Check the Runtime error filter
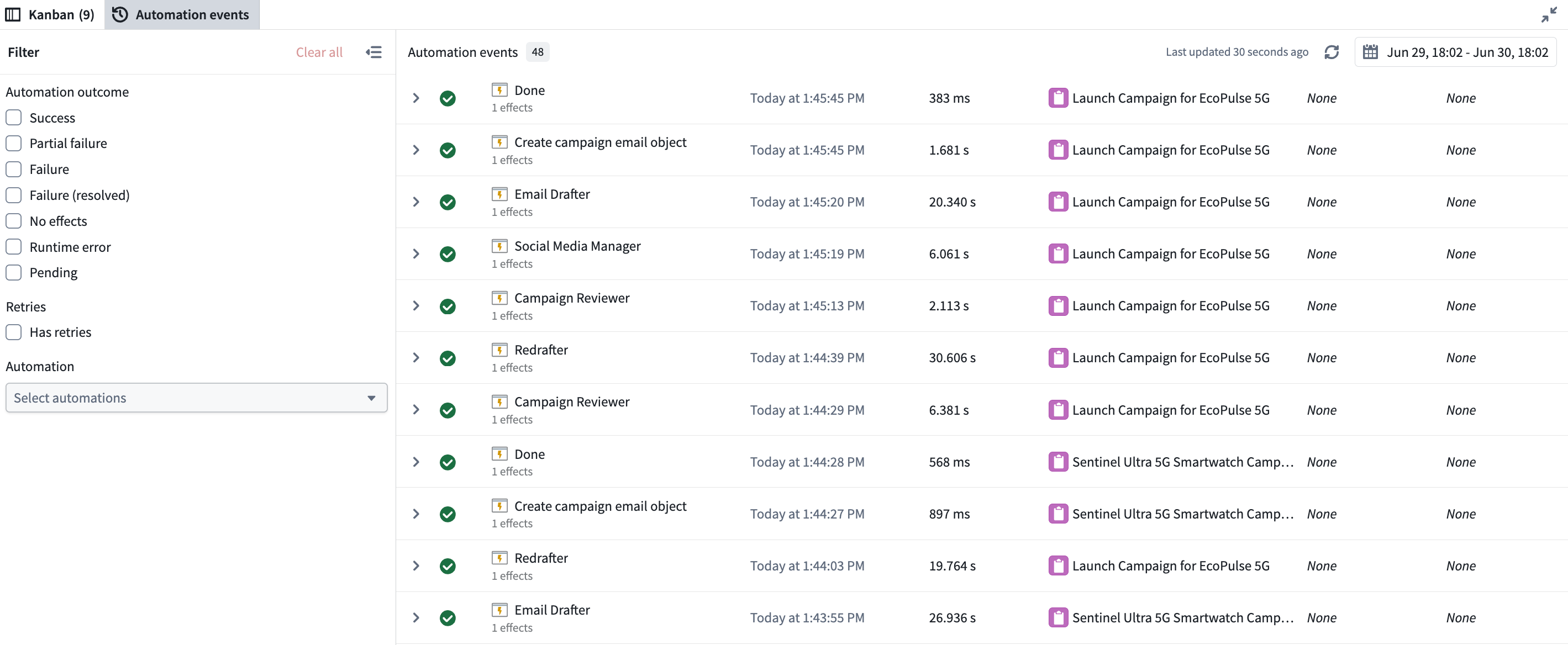The width and height of the screenshot is (1568, 645). click(x=13, y=246)
